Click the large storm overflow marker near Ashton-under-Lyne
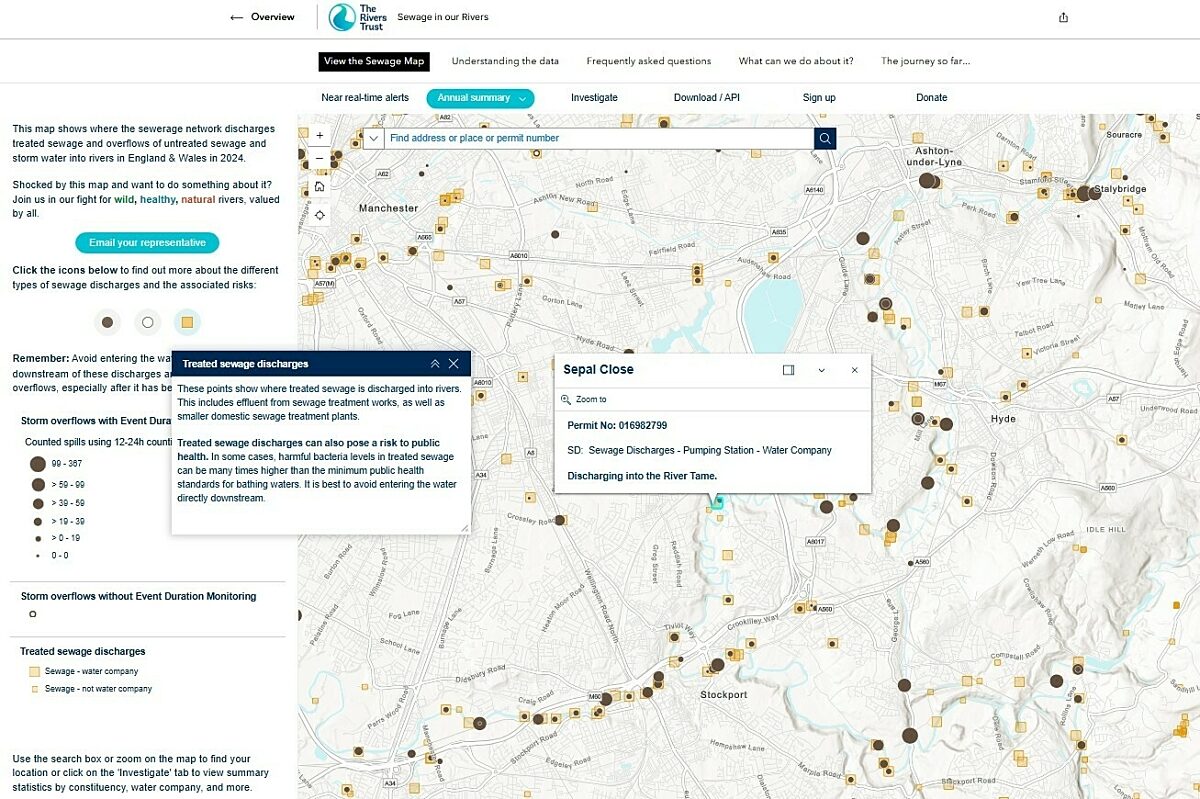Screen dimensions: 1200x799 [x=927, y=180]
